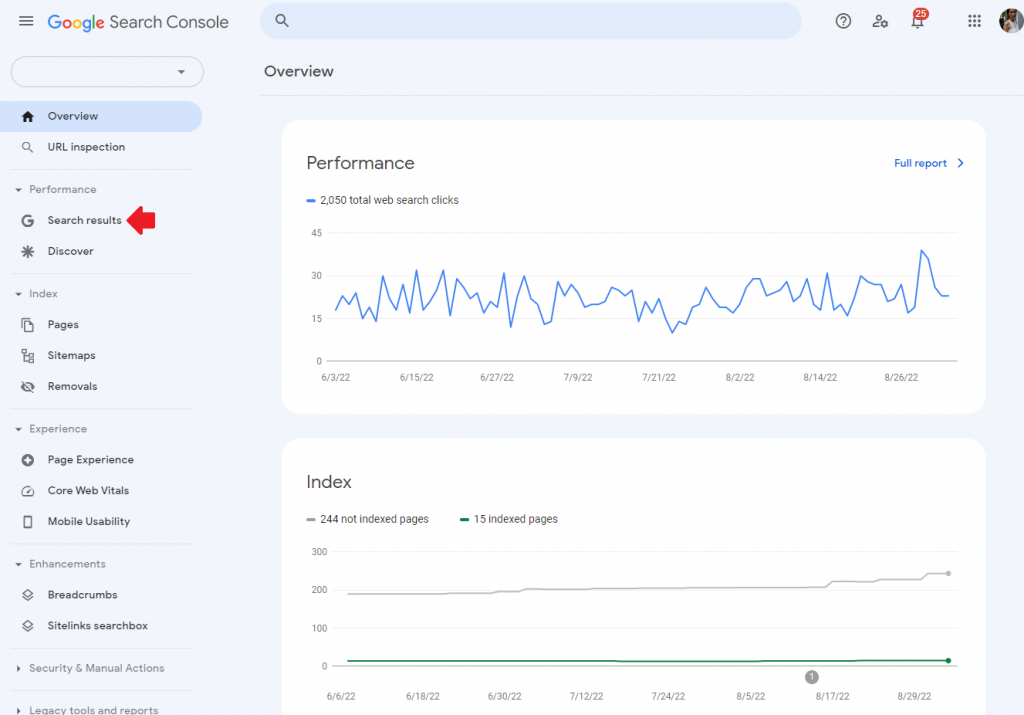Screen dimensions: 1024x715
Task: Click the search input field at top
Action: 530,20
